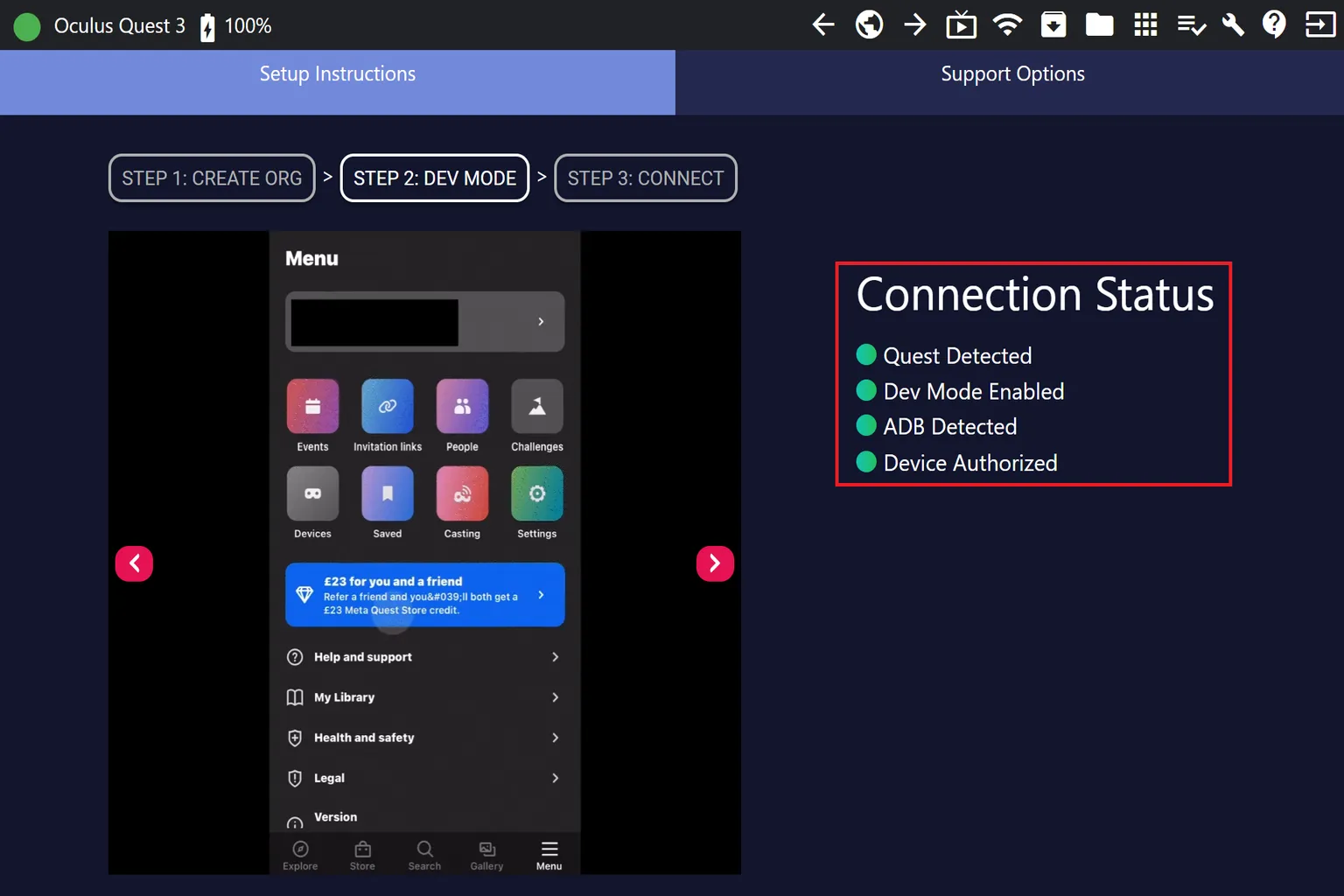Click the Wi-Fi wireless ADB icon
Image resolution: width=1344 pixels, height=896 pixels.
click(1007, 24)
